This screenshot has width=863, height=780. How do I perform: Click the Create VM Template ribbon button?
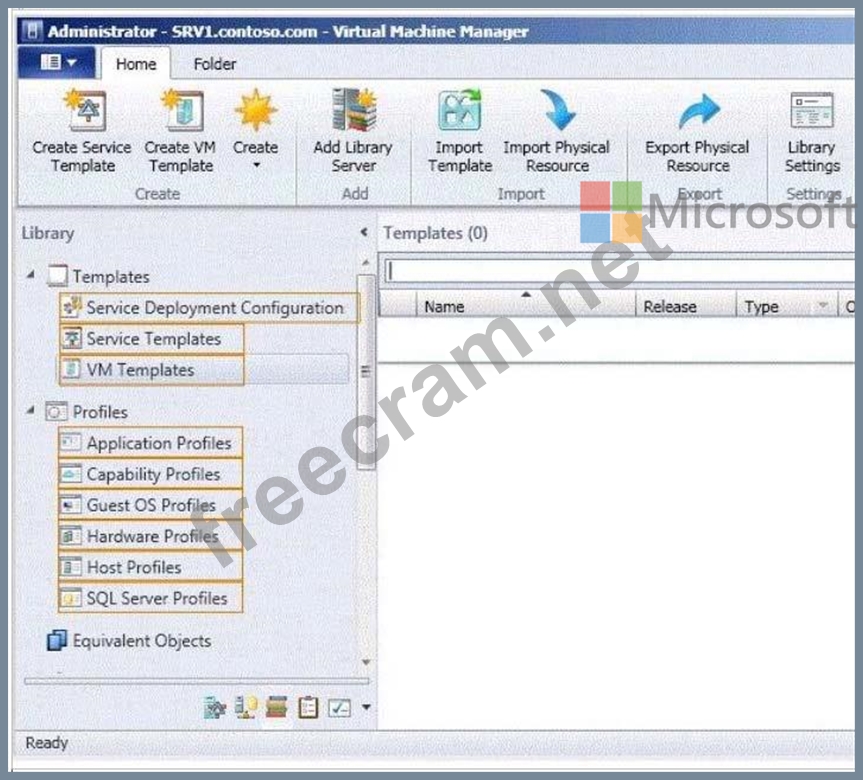pos(181,132)
